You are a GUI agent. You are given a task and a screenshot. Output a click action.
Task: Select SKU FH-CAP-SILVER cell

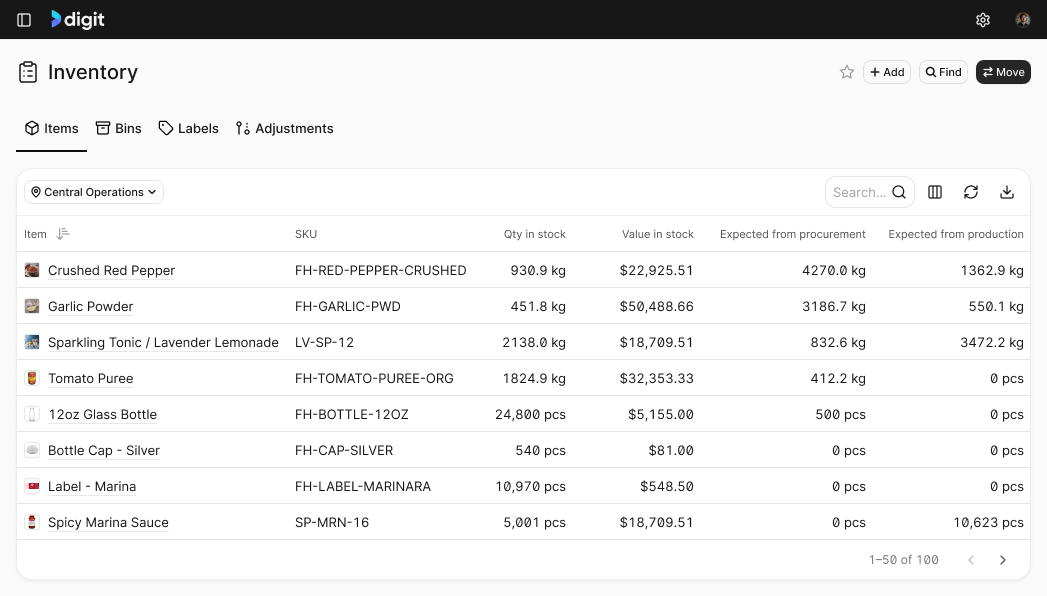coord(344,451)
